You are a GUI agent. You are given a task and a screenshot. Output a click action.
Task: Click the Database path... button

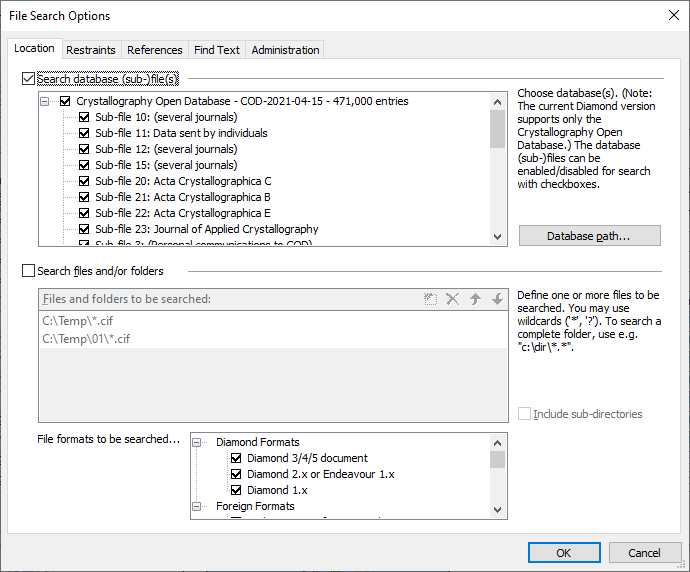pyautogui.click(x=589, y=236)
